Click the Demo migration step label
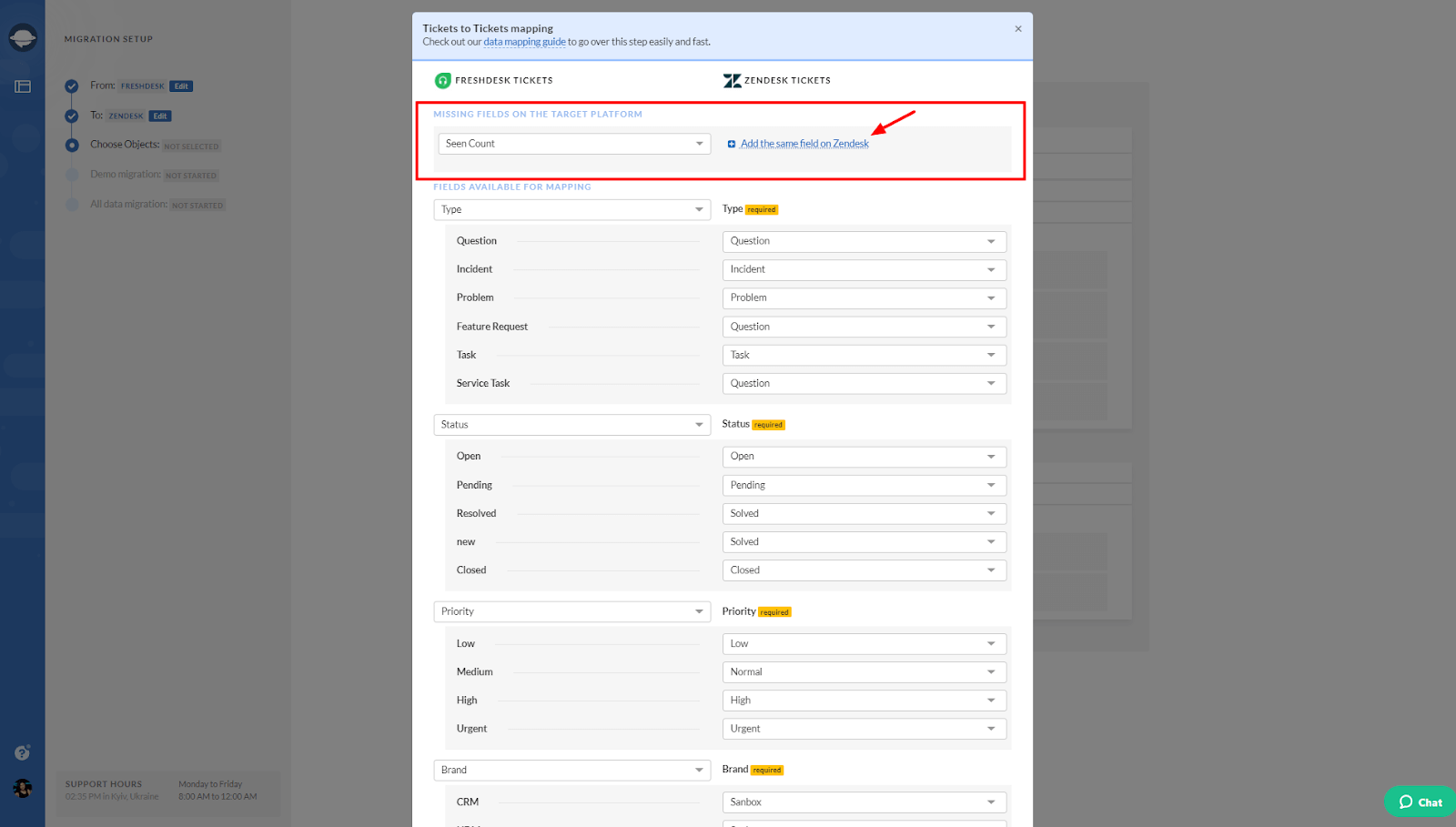 [126, 175]
